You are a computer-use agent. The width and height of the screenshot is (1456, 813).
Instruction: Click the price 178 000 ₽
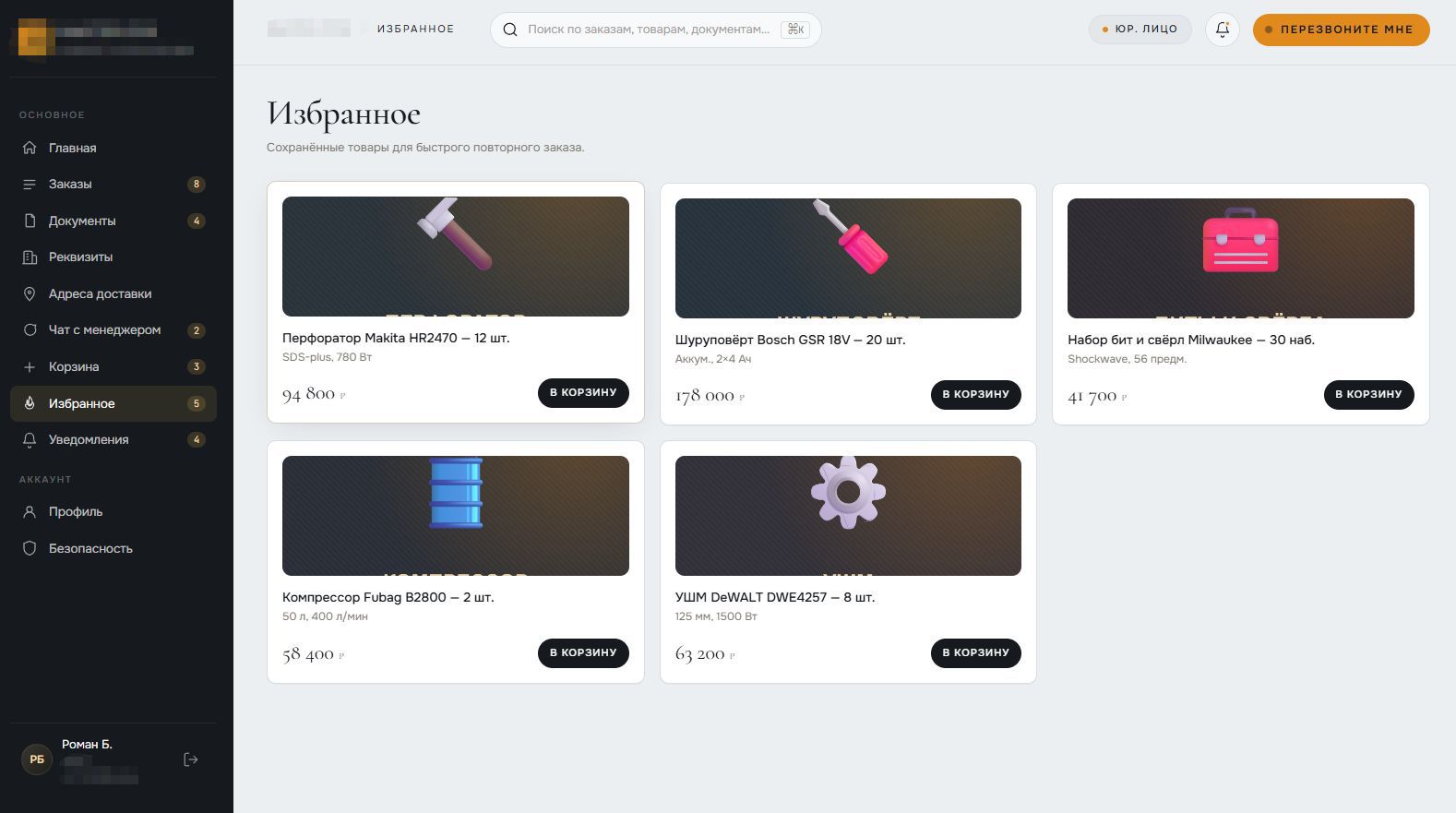710,396
